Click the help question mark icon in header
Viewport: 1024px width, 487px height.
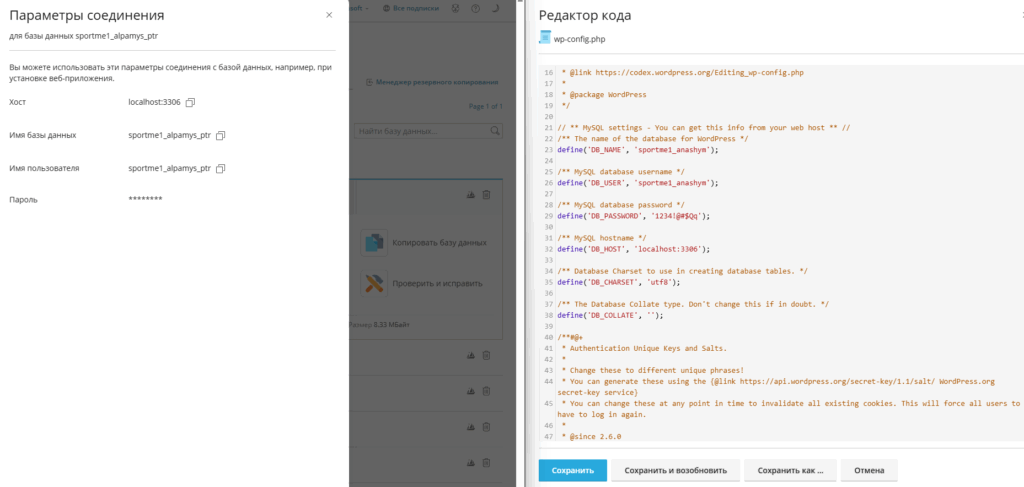[x=477, y=7]
